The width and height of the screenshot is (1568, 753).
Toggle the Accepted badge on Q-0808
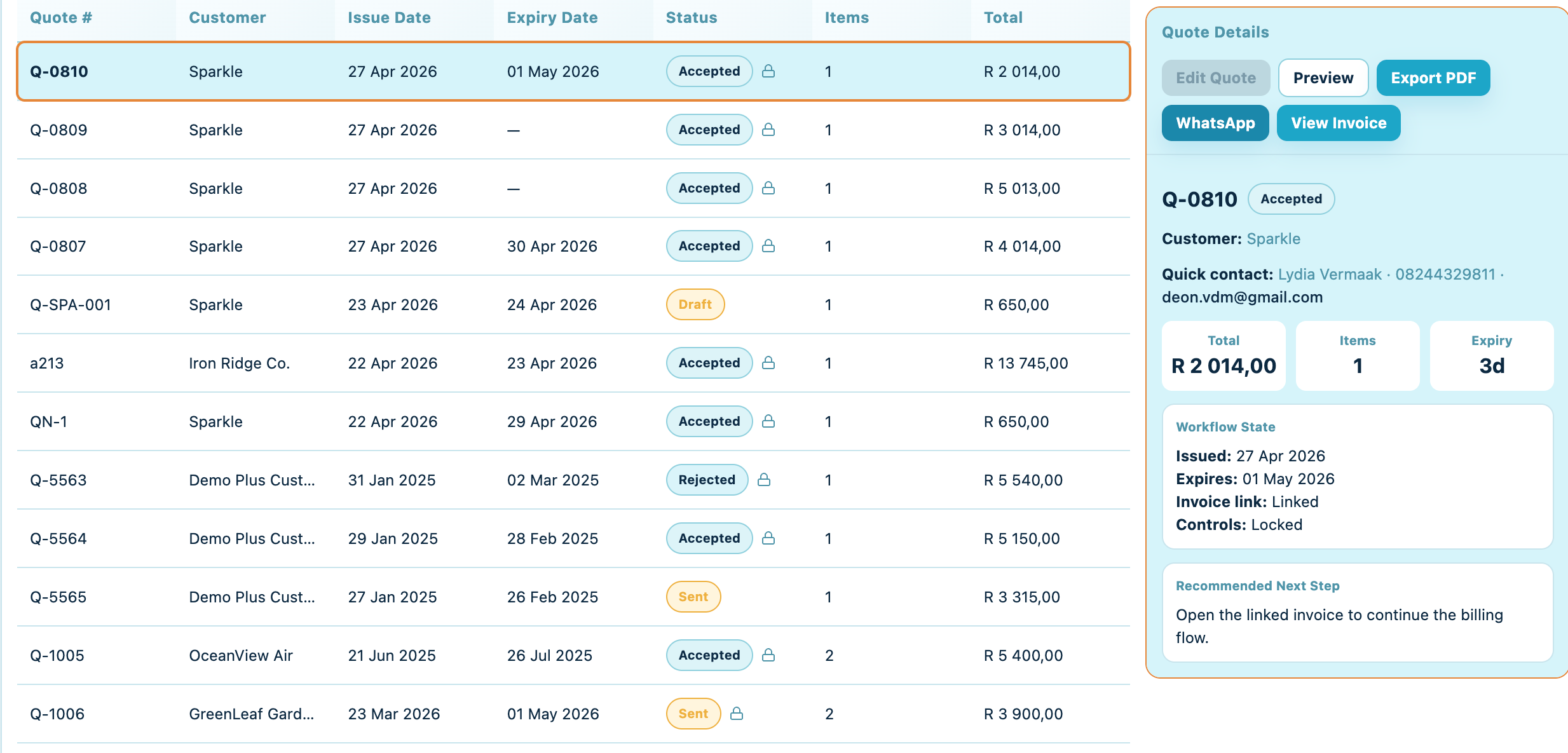click(x=709, y=188)
